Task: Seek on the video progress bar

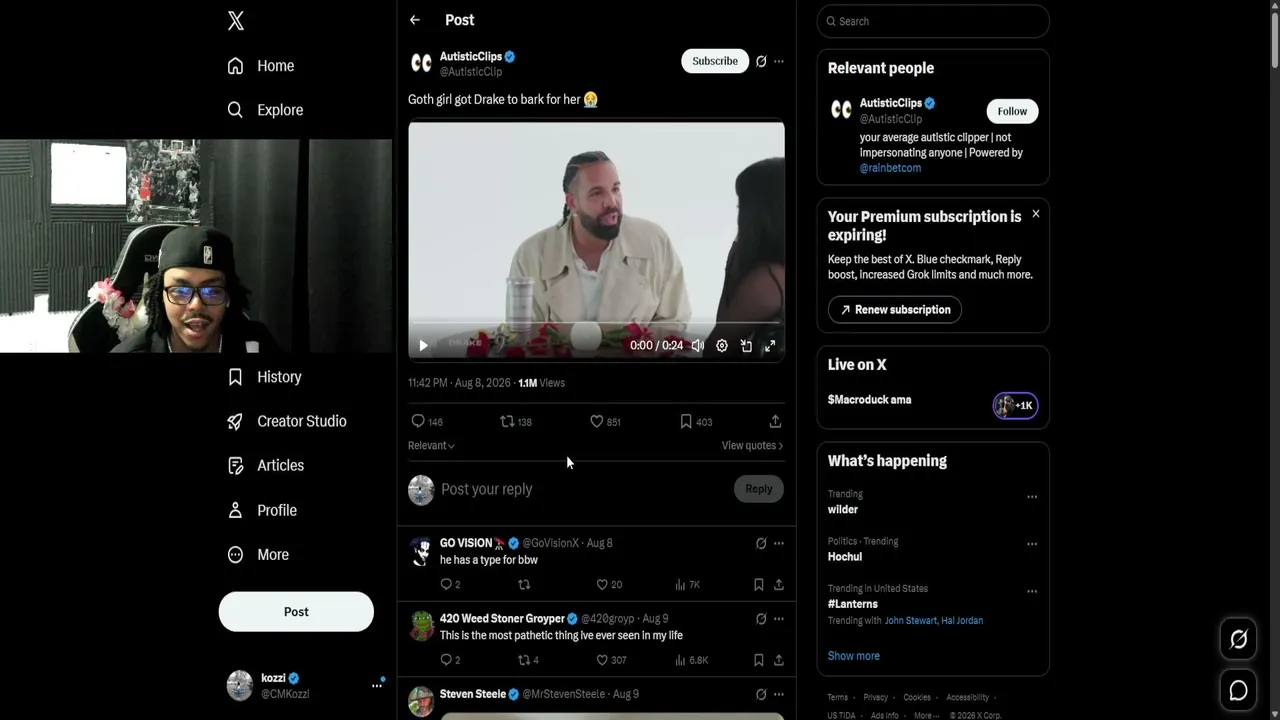Action: 596,324
